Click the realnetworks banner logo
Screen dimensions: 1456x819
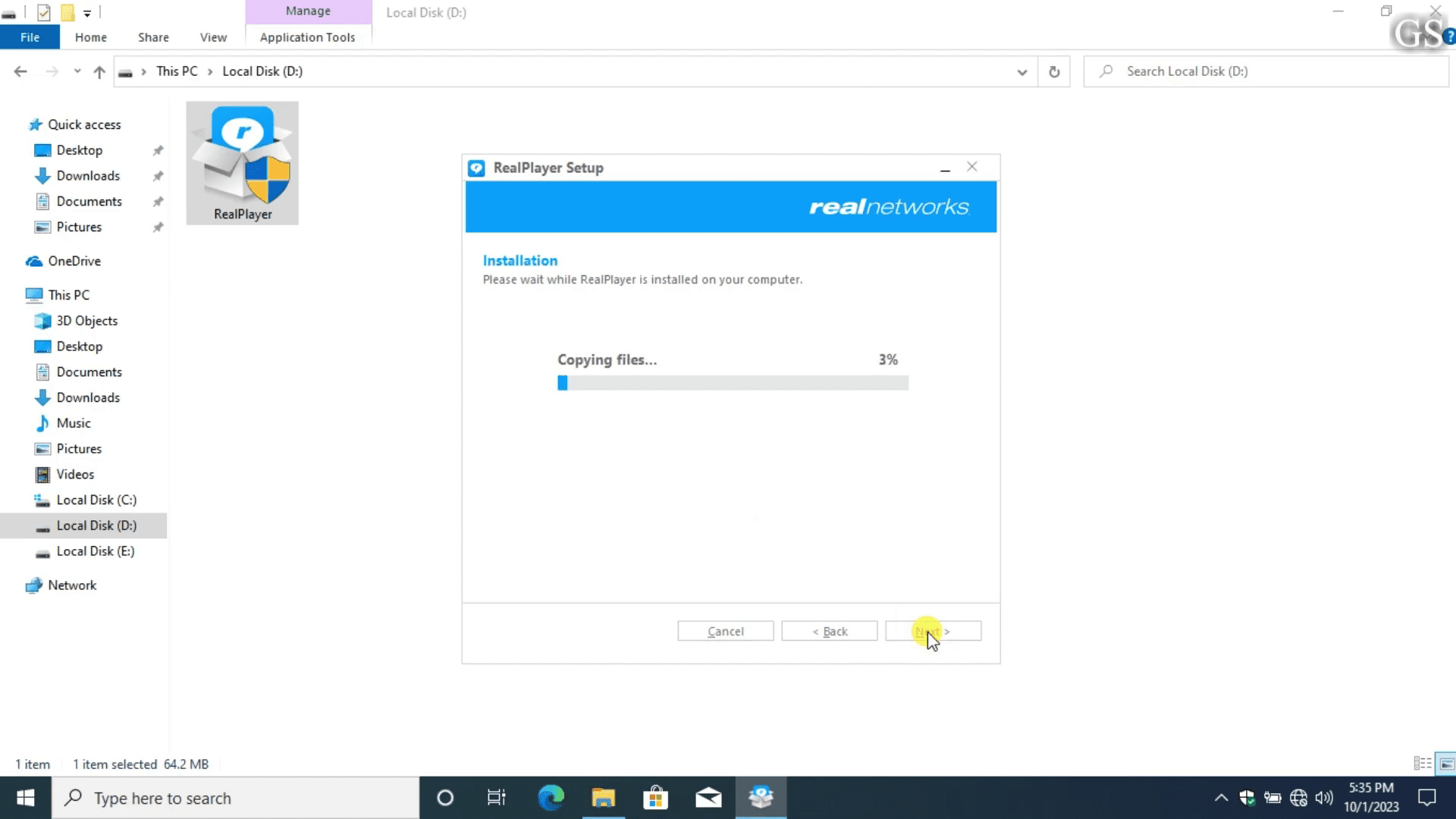pyautogui.click(x=889, y=207)
